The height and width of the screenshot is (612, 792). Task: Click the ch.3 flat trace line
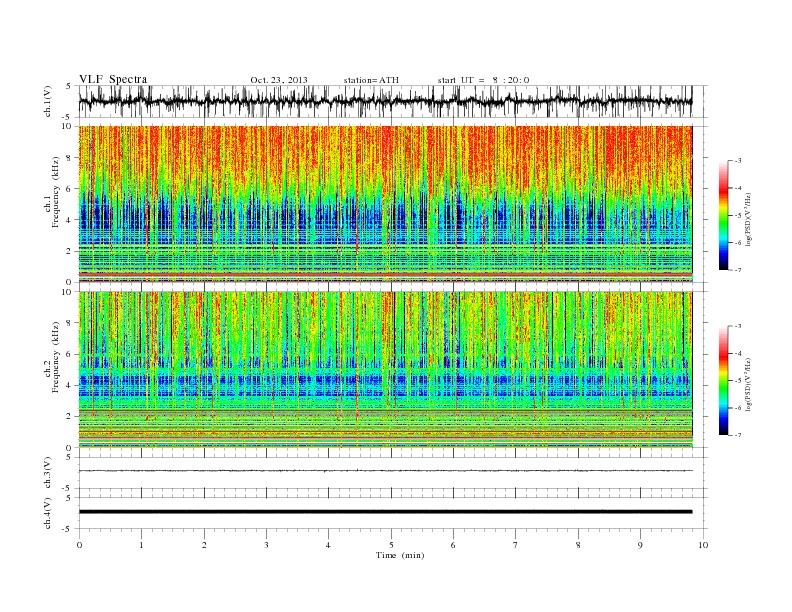(x=385, y=471)
